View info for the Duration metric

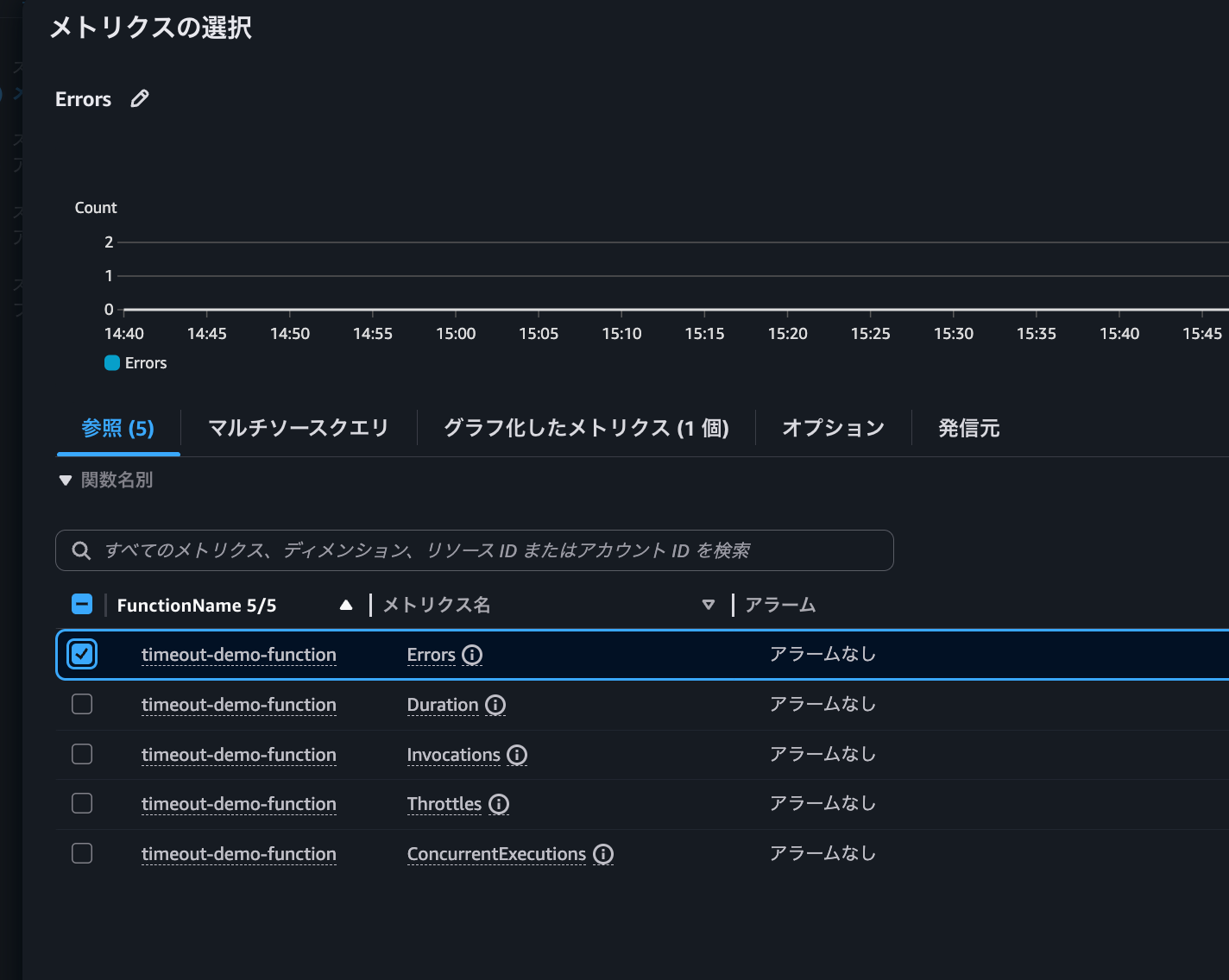tap(495, 705)
